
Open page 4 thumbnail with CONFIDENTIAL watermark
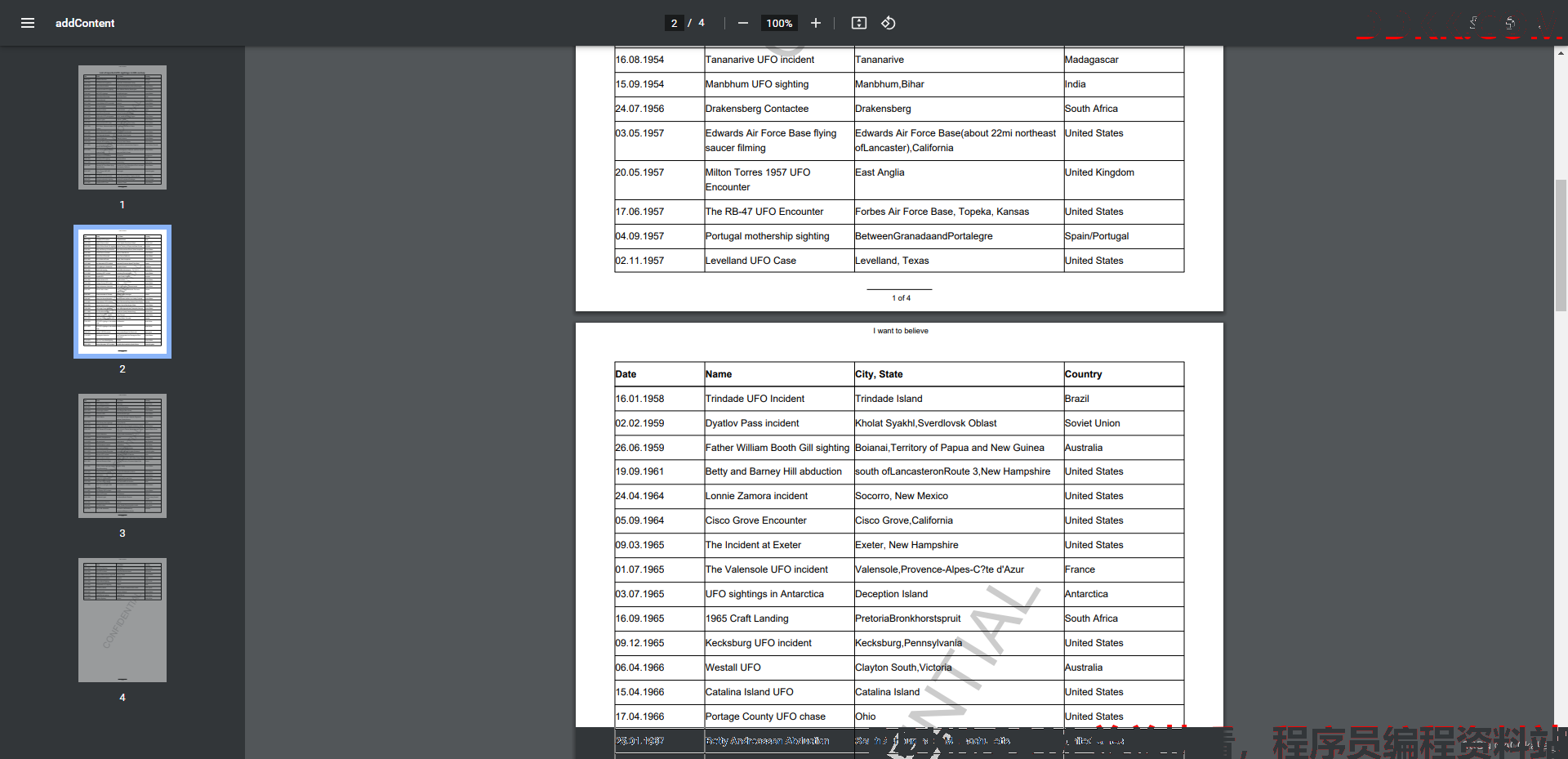pos(122,620)
